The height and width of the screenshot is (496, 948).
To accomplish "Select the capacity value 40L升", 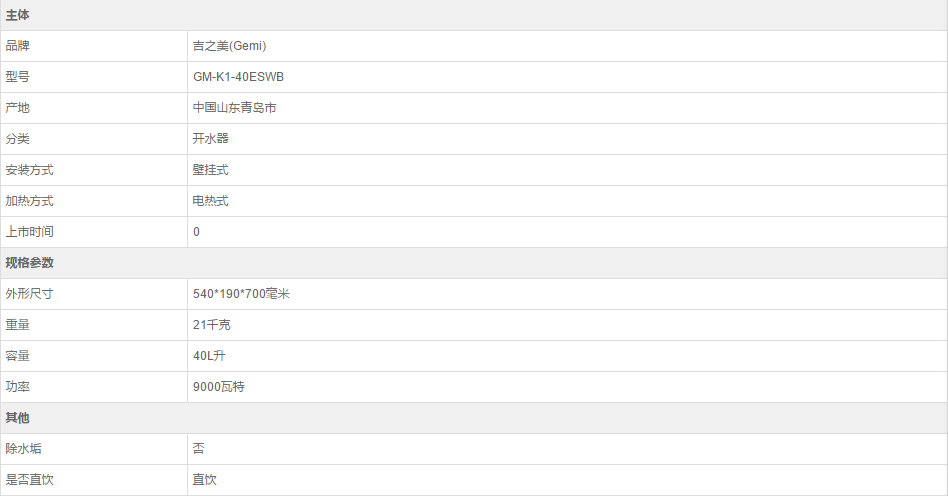I will point(210,356).
